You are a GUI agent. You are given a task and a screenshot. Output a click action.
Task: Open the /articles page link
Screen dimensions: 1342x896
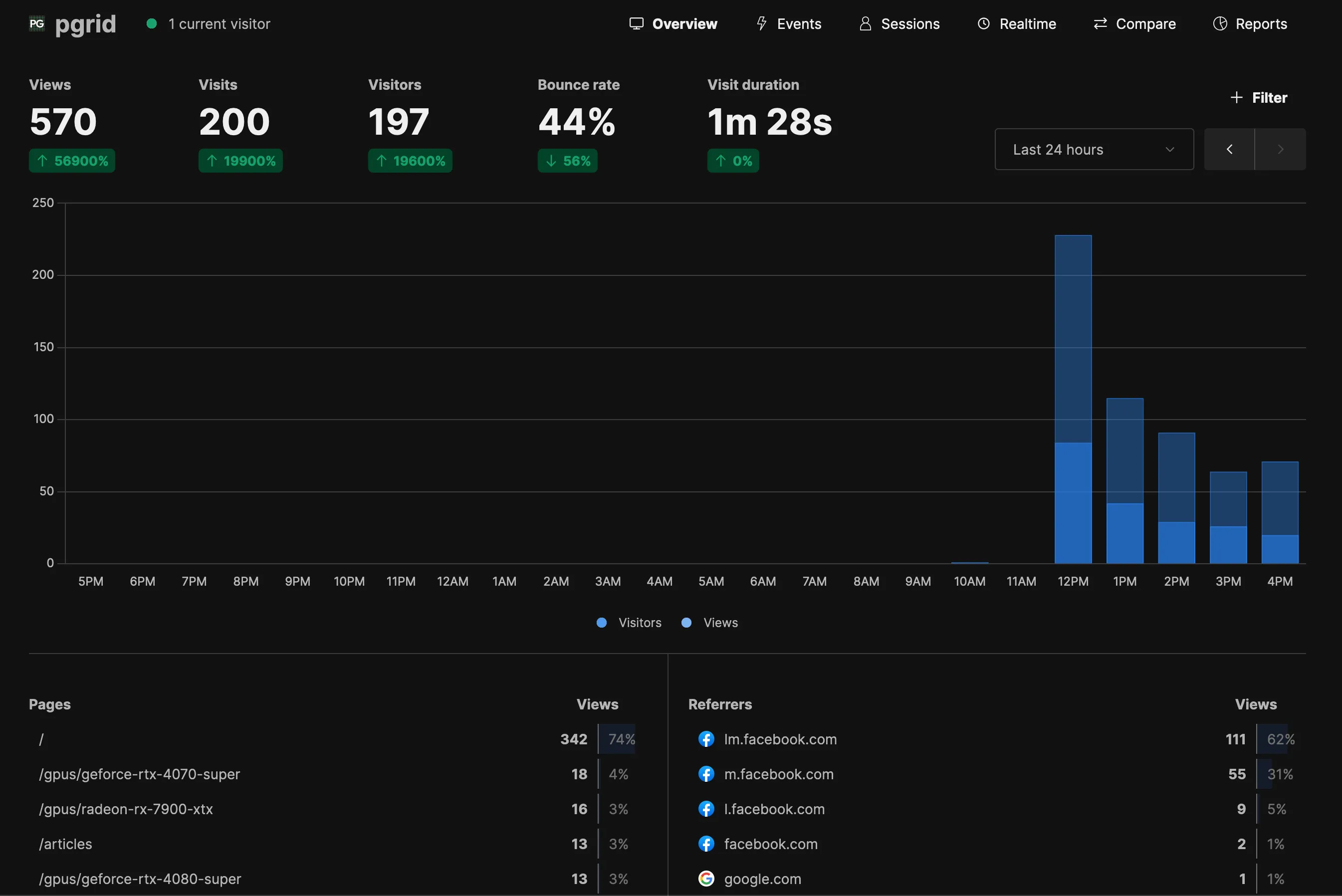pos(65,844)
